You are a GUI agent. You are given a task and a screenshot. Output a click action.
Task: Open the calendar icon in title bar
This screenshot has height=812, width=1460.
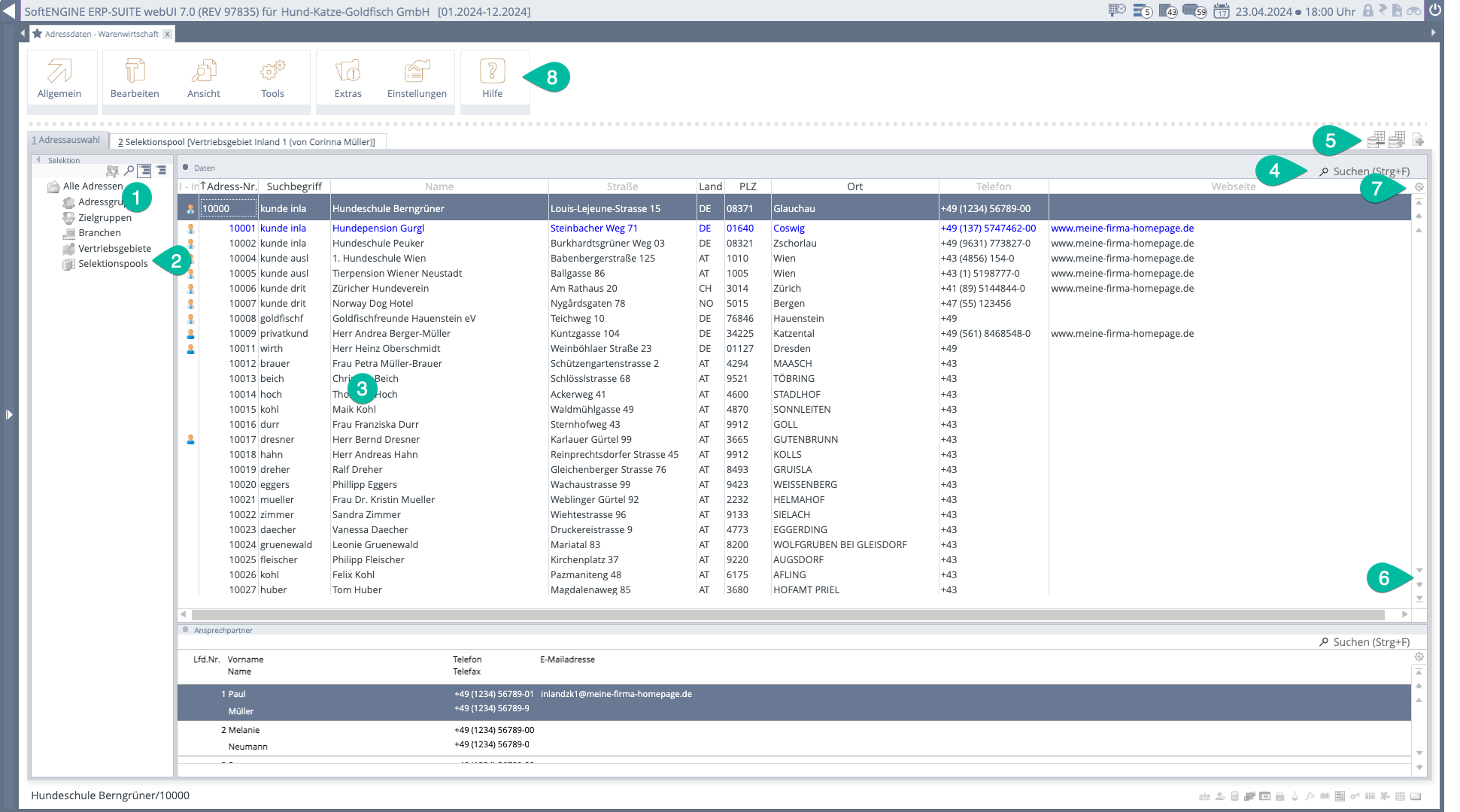[x=1222, y=11]
